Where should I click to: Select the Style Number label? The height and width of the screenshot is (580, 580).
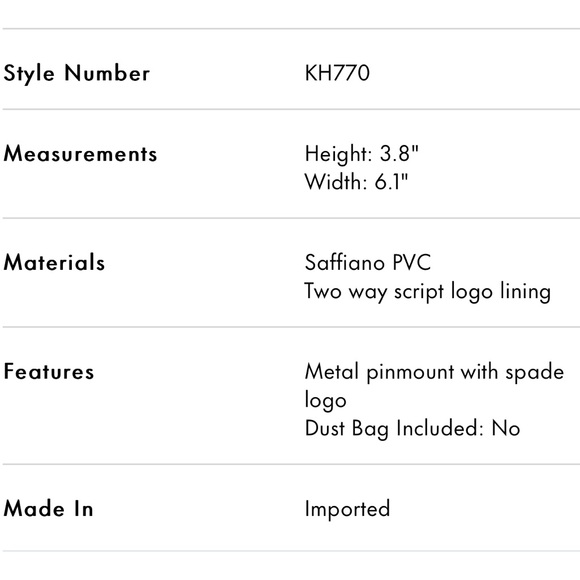point(77,73)
